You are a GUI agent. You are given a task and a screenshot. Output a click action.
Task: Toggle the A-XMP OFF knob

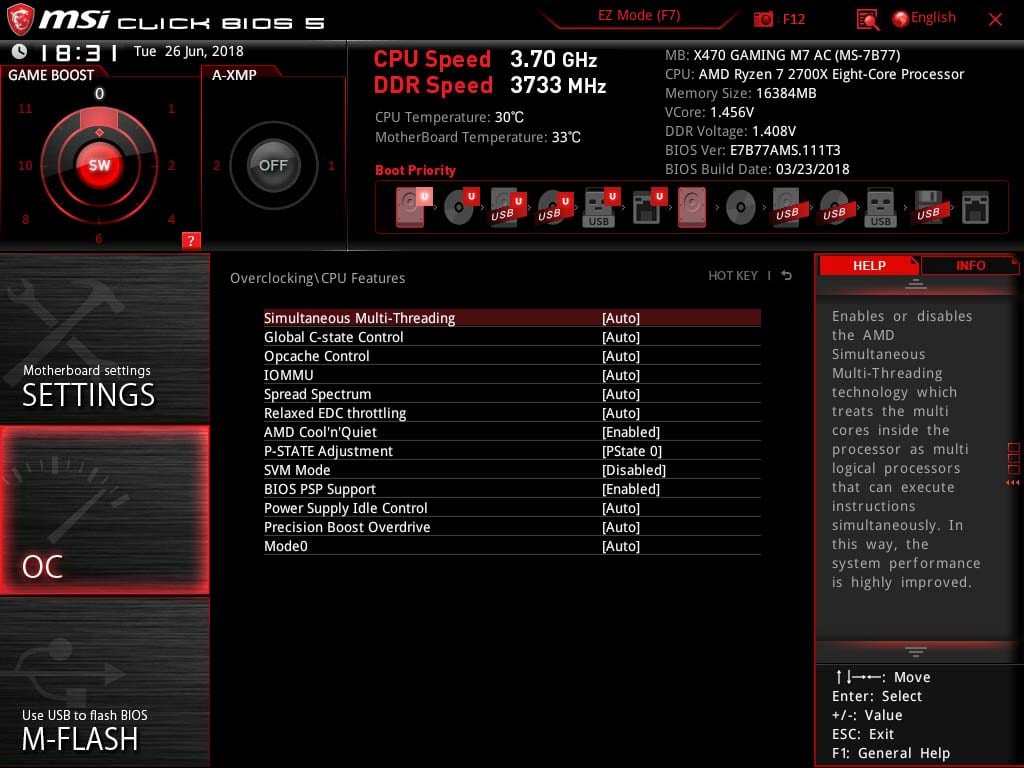tap(273, 165)
